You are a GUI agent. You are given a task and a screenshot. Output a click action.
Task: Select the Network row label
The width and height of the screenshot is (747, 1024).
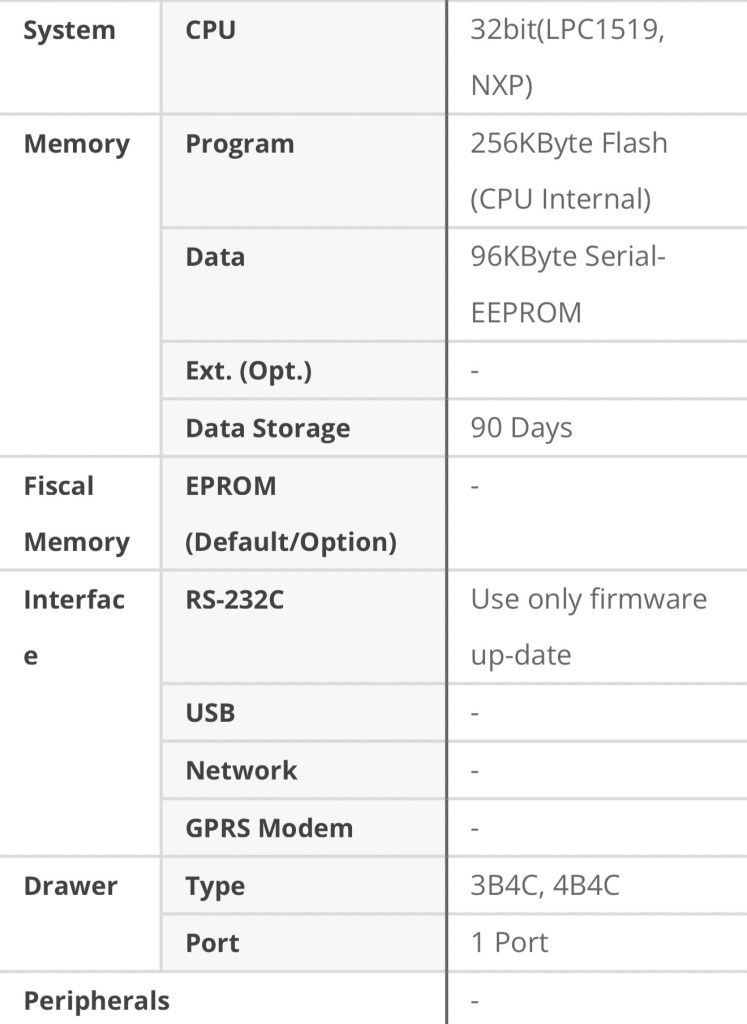pos(242,770)
